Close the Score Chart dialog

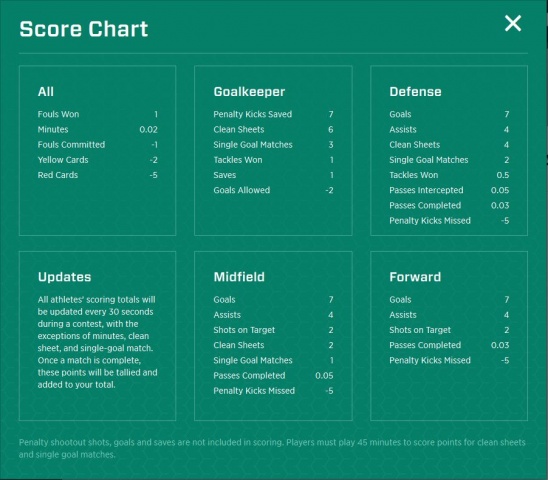pos(513,23)
